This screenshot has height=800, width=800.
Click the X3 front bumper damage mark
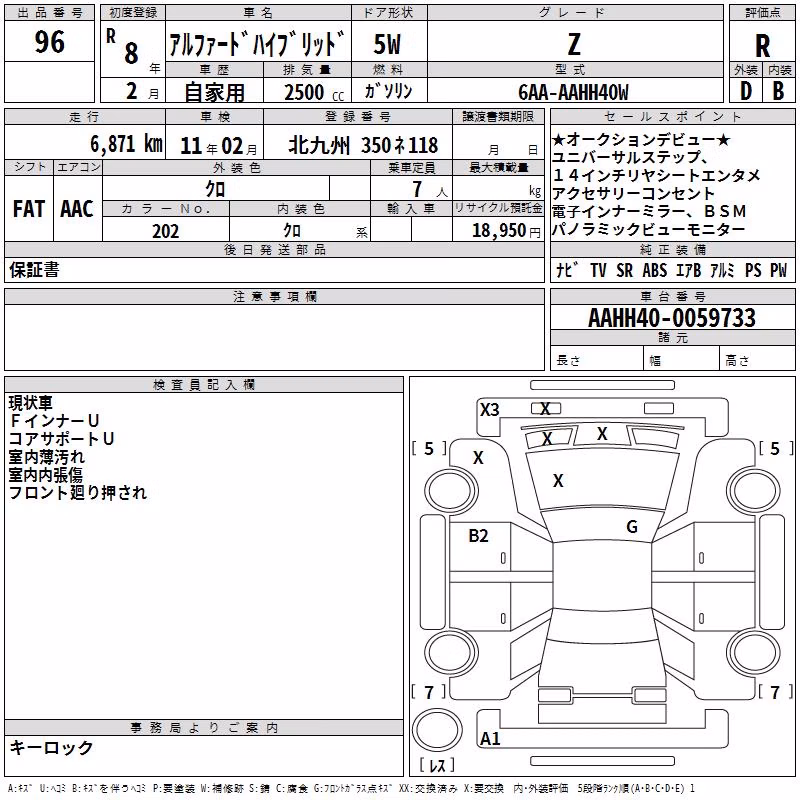click(489, 410)
